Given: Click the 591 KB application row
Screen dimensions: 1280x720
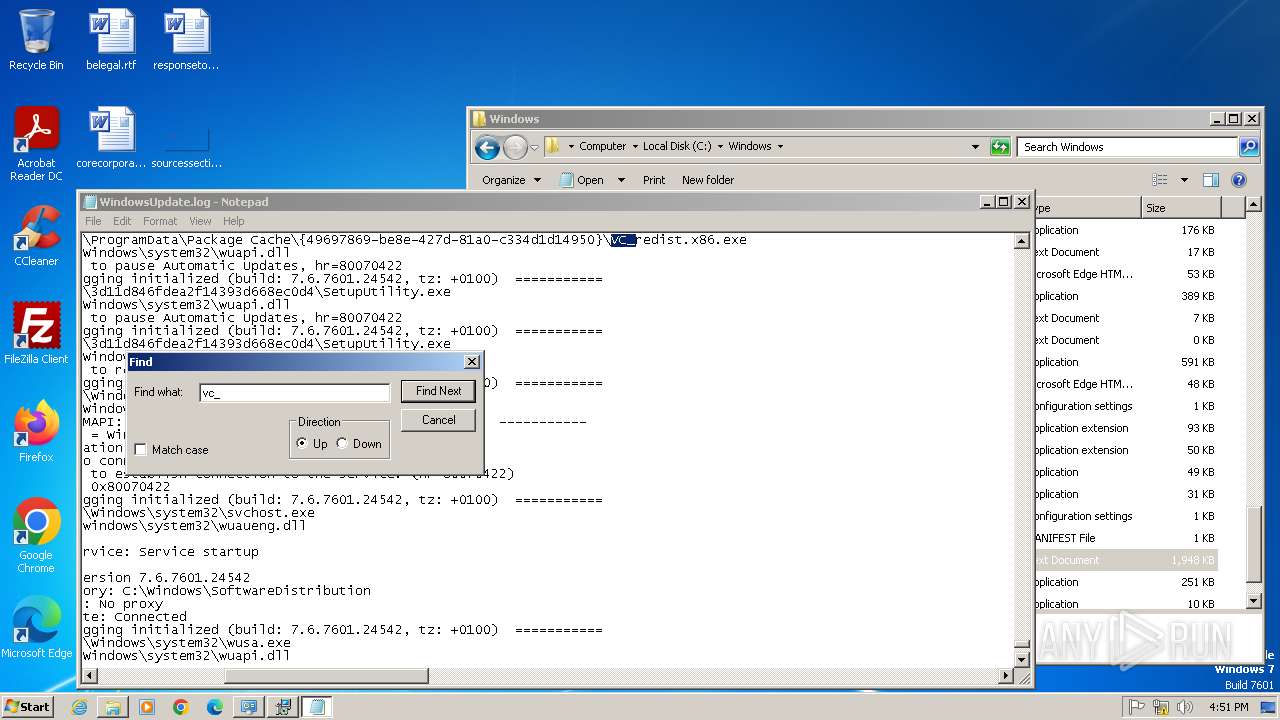Looking at the screenshot, I should 1125,362.
